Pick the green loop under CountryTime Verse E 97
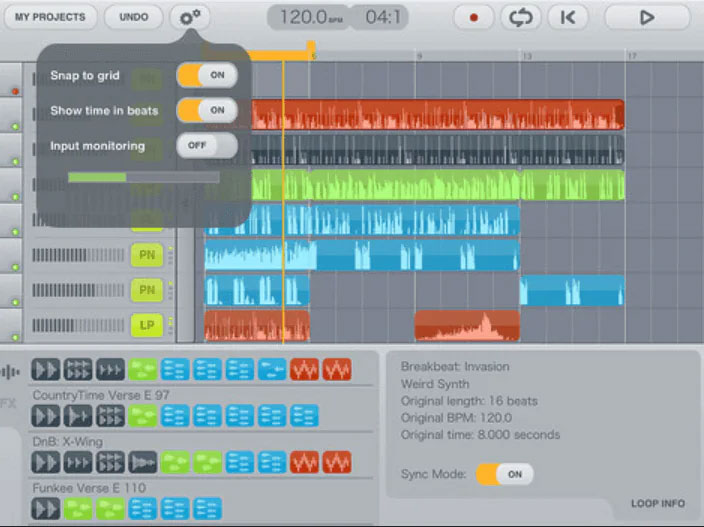Screen dimensions: 704x527 coord(142,416)
